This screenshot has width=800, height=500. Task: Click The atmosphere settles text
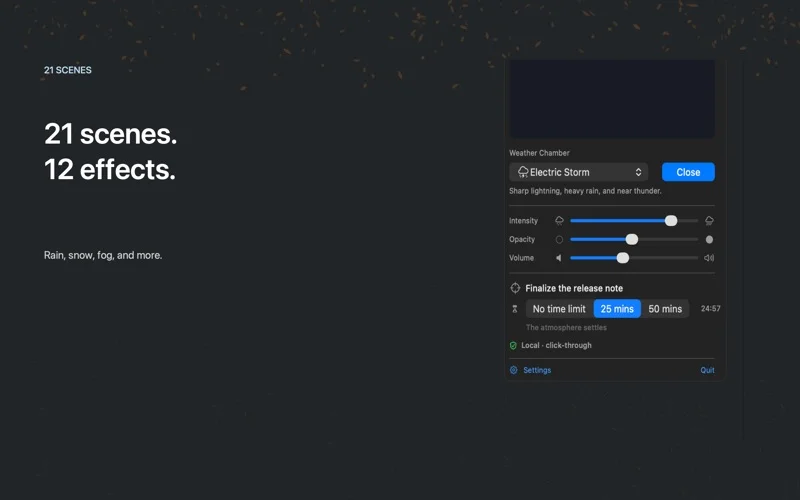click(x=566, y=328)
